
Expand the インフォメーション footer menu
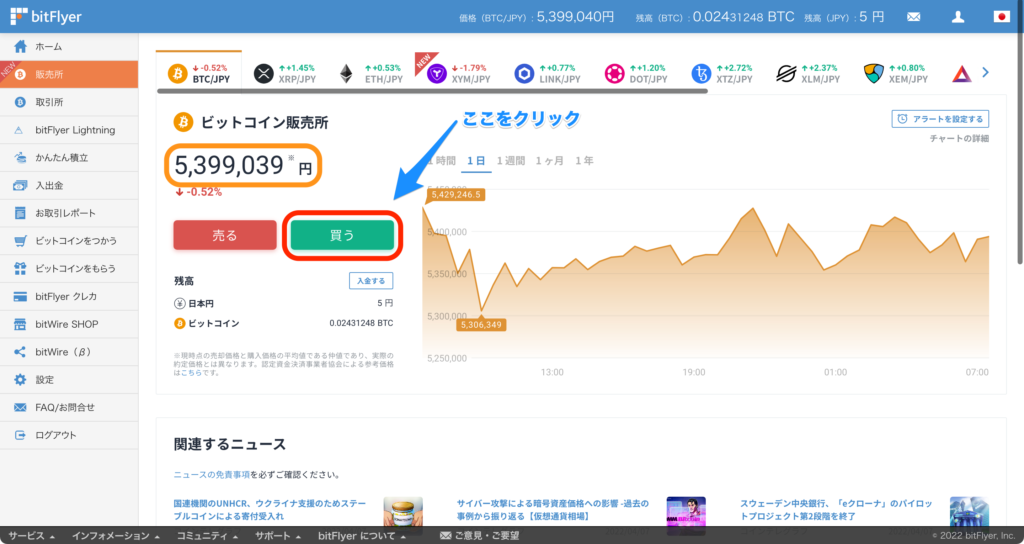click(x=116, y=536)
